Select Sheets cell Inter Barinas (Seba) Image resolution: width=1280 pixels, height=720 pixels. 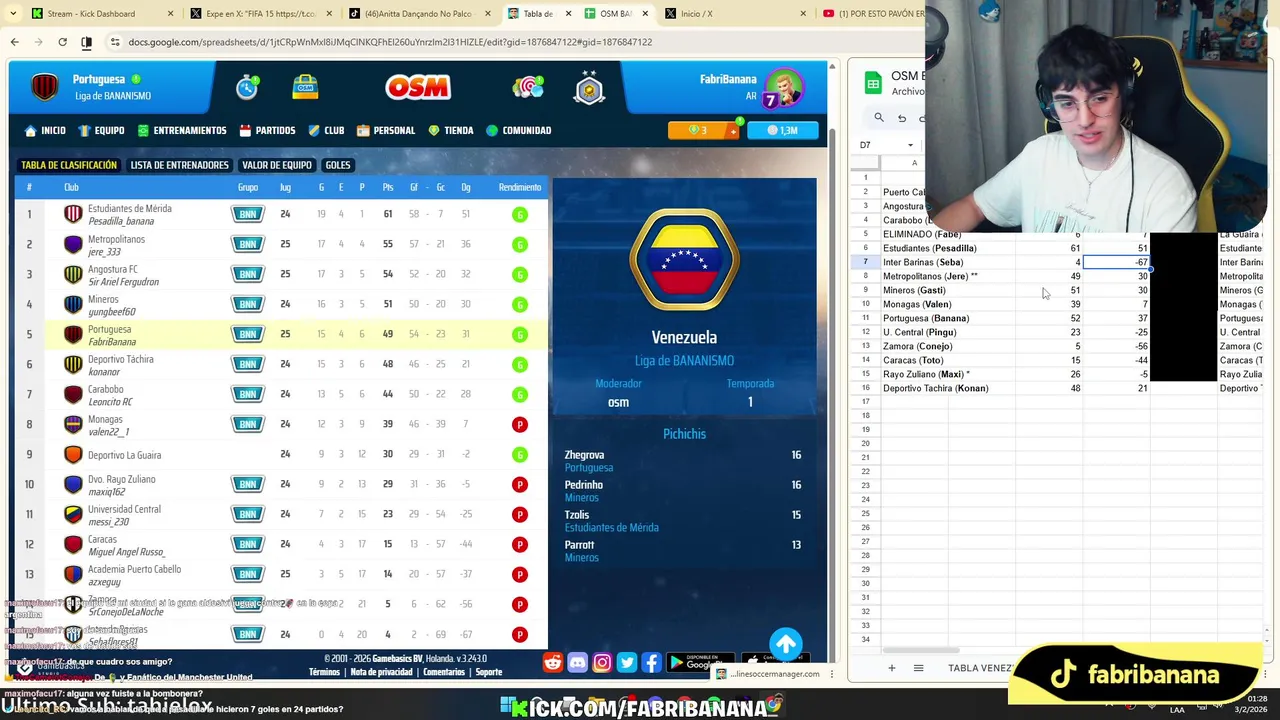tap(947, 262)
